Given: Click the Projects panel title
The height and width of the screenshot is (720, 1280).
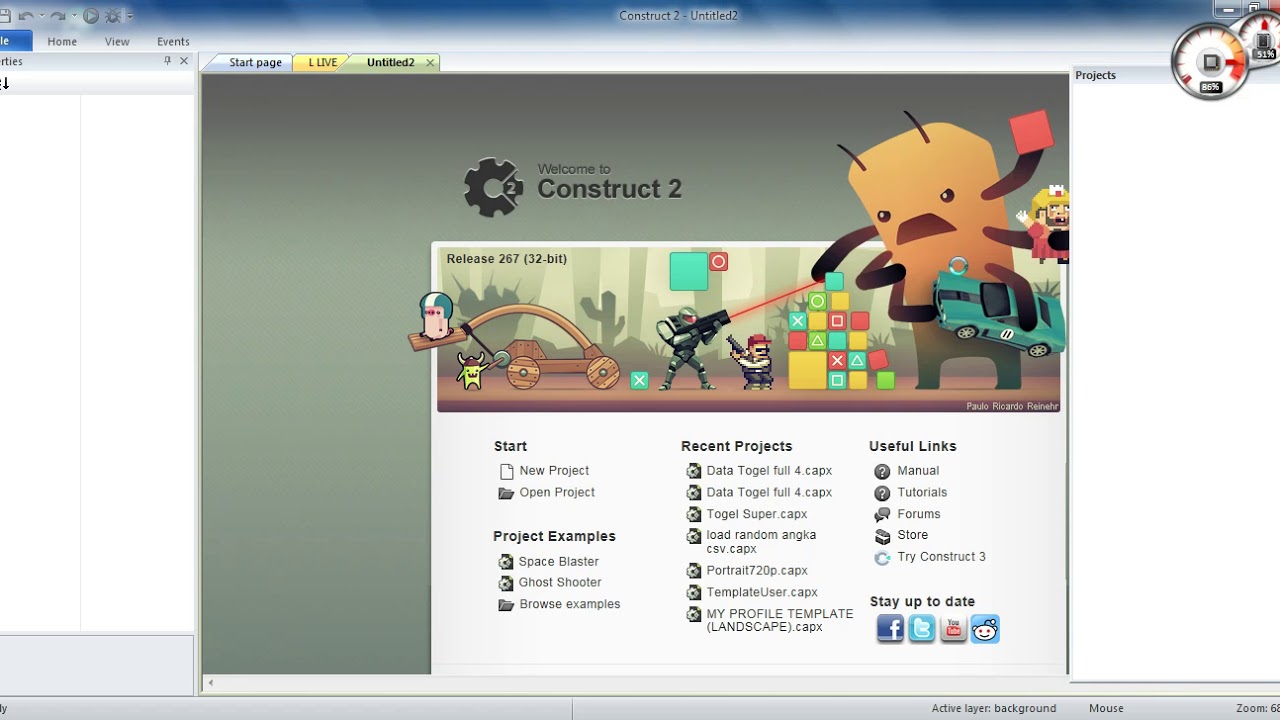Looking at the screenshot, I should pos(1095,75).
